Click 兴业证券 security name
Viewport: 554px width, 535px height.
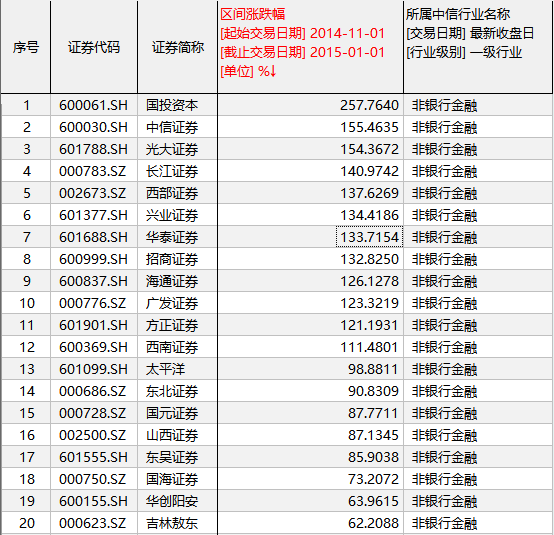172,215
